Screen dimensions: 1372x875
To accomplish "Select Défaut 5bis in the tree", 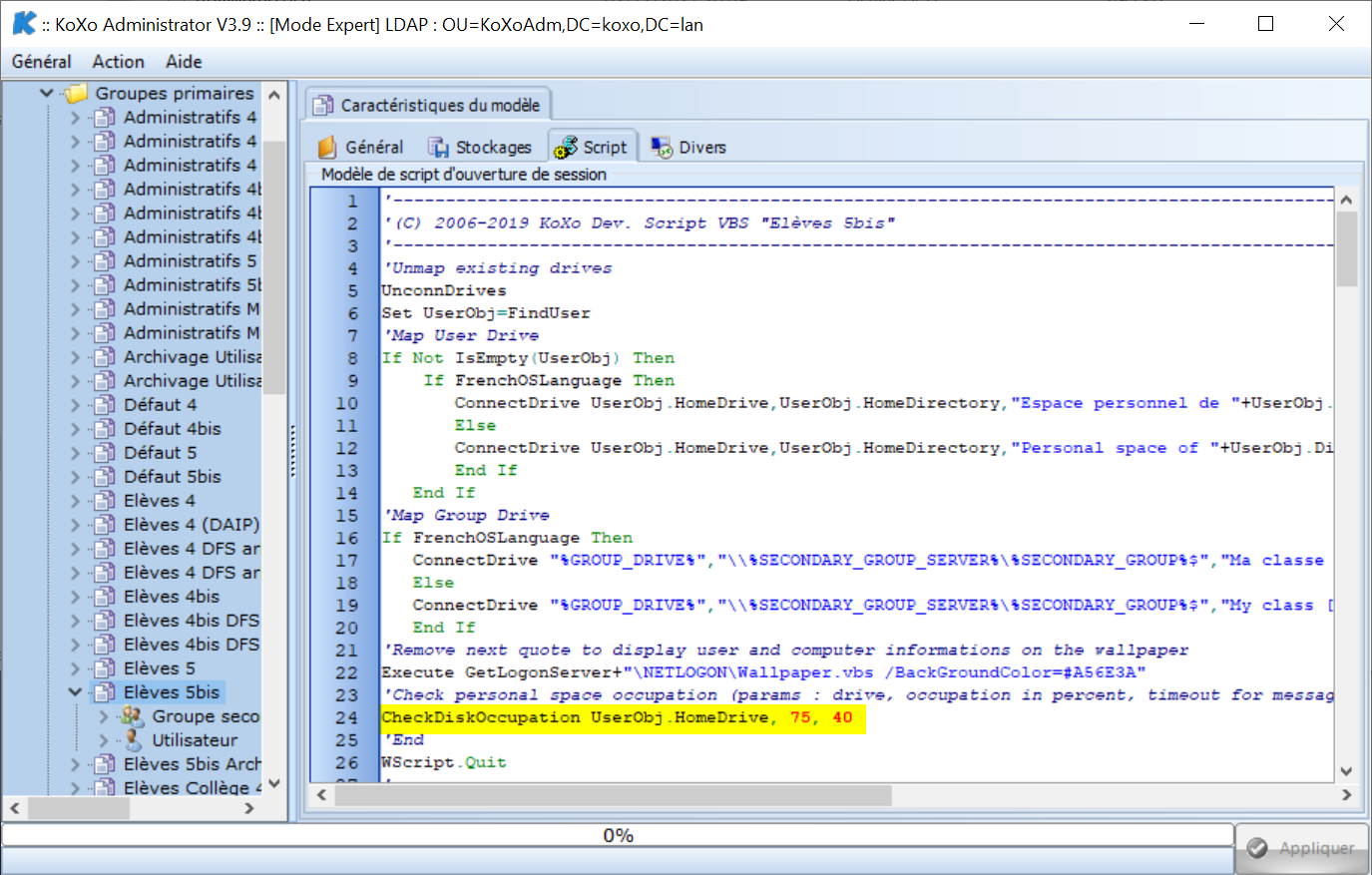I will (x=173, y=477).
